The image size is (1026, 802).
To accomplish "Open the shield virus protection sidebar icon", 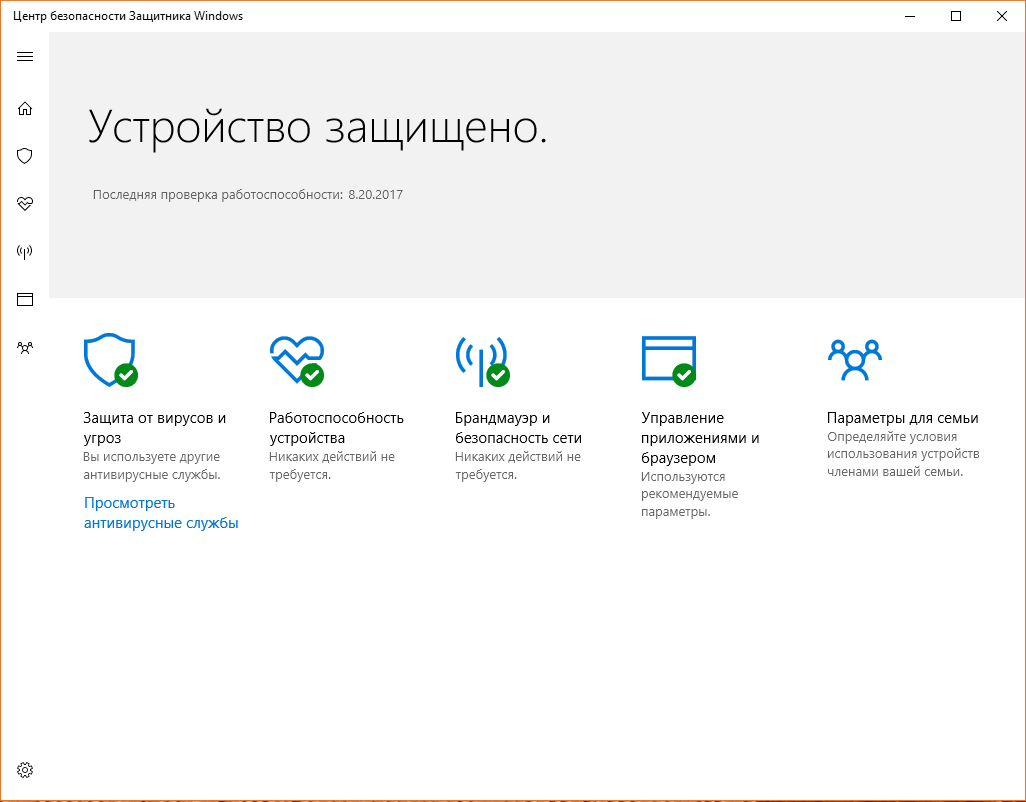I will 25,156.
